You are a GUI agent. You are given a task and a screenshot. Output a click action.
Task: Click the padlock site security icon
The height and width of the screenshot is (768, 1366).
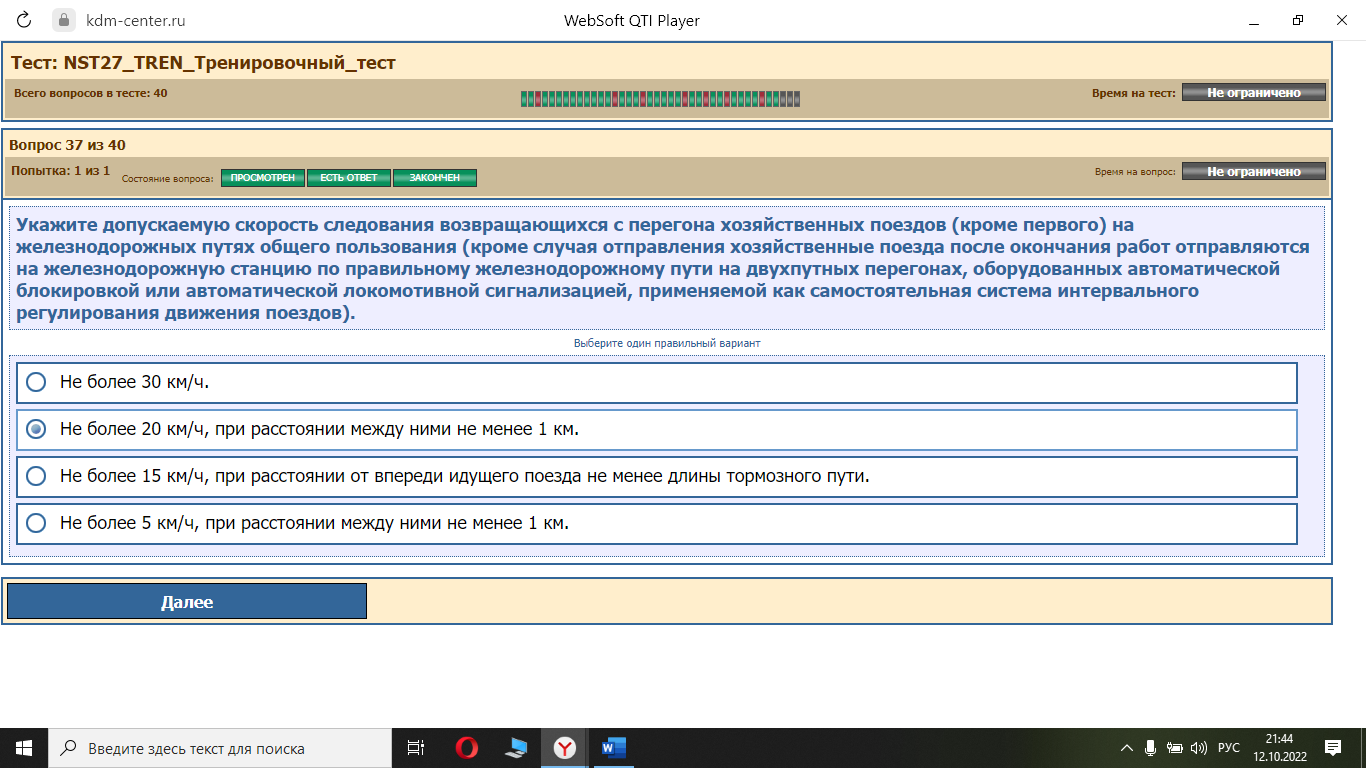(63, 20)
